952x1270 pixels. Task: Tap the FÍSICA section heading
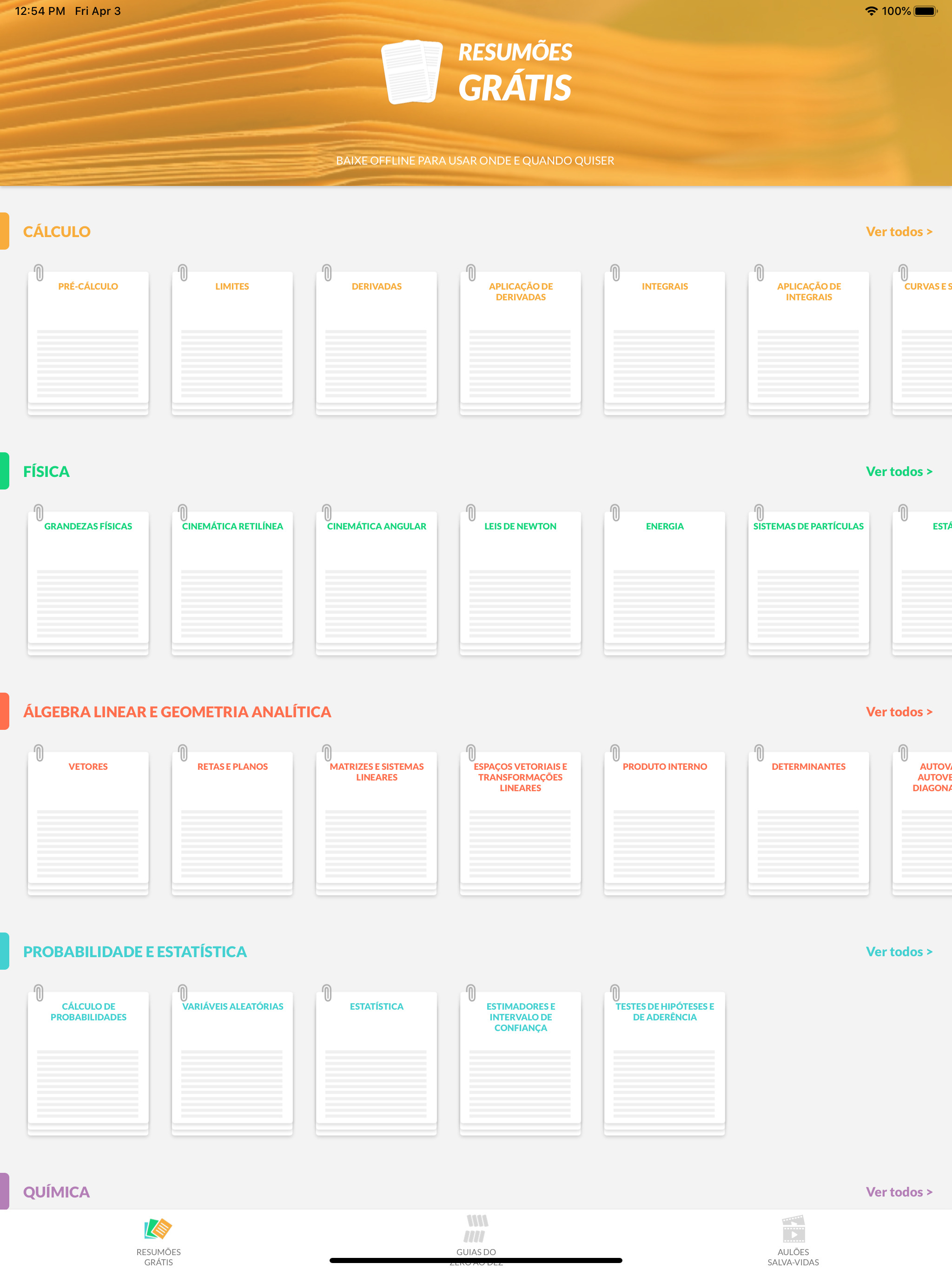[x=46, y=471]
